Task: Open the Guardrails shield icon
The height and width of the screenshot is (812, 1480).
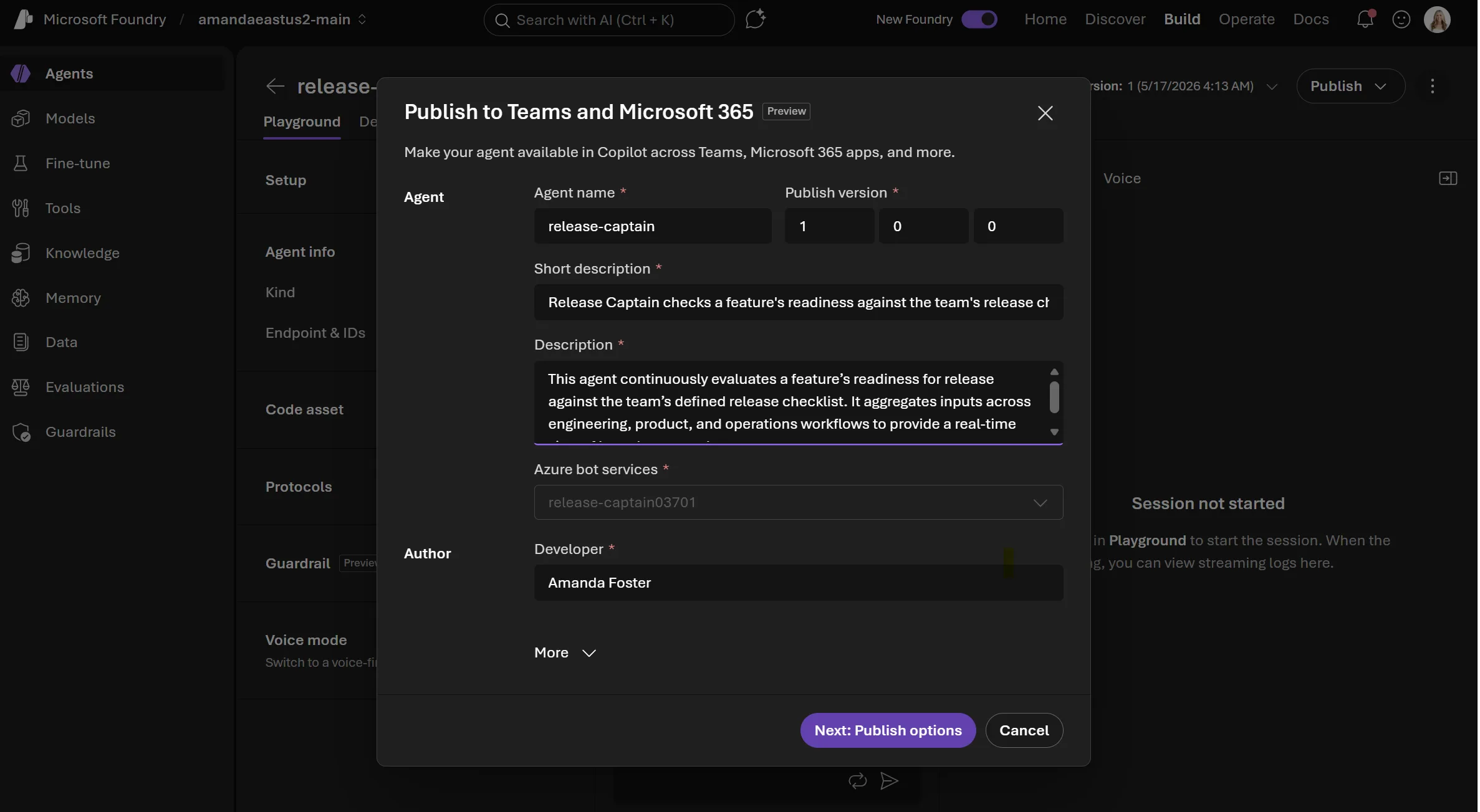Action: click(x=21, y=432)
